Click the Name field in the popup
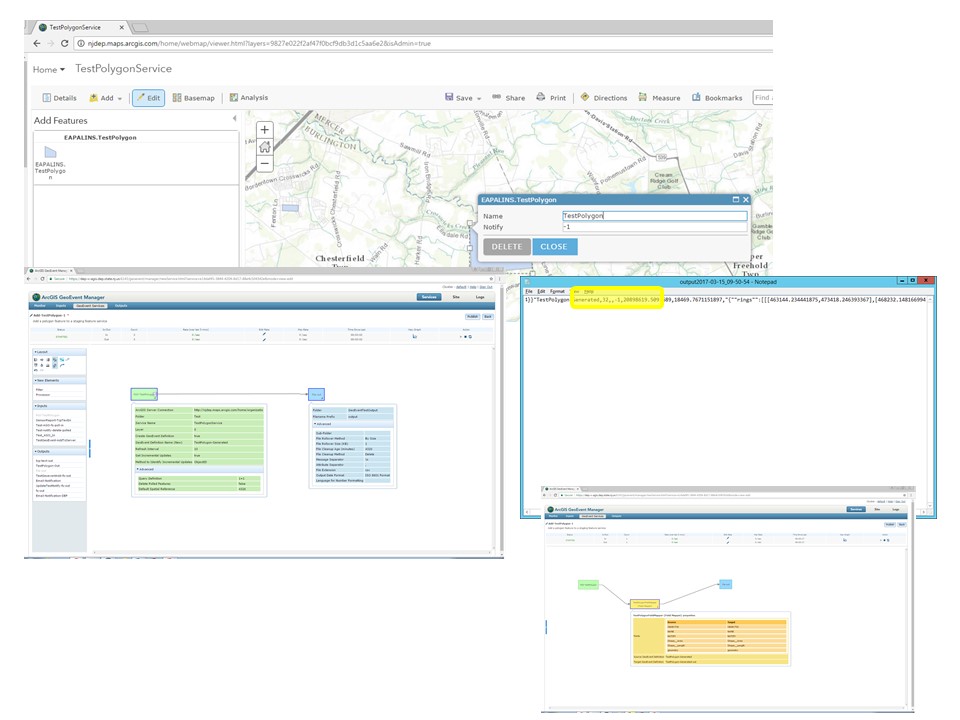960x720 pixels. [654, 216]
